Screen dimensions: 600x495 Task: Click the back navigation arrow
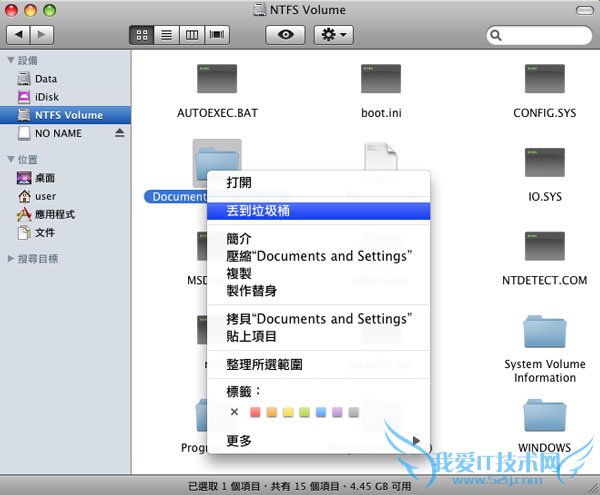click(17, 35)
